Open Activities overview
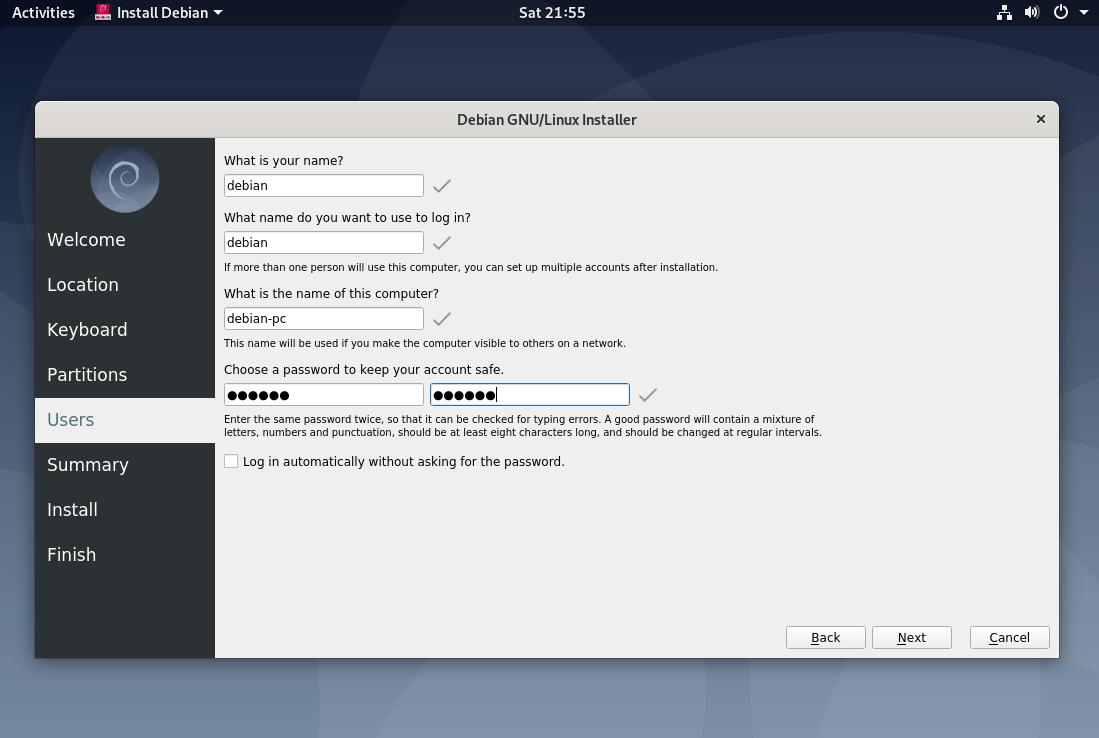 click(43, 13)
